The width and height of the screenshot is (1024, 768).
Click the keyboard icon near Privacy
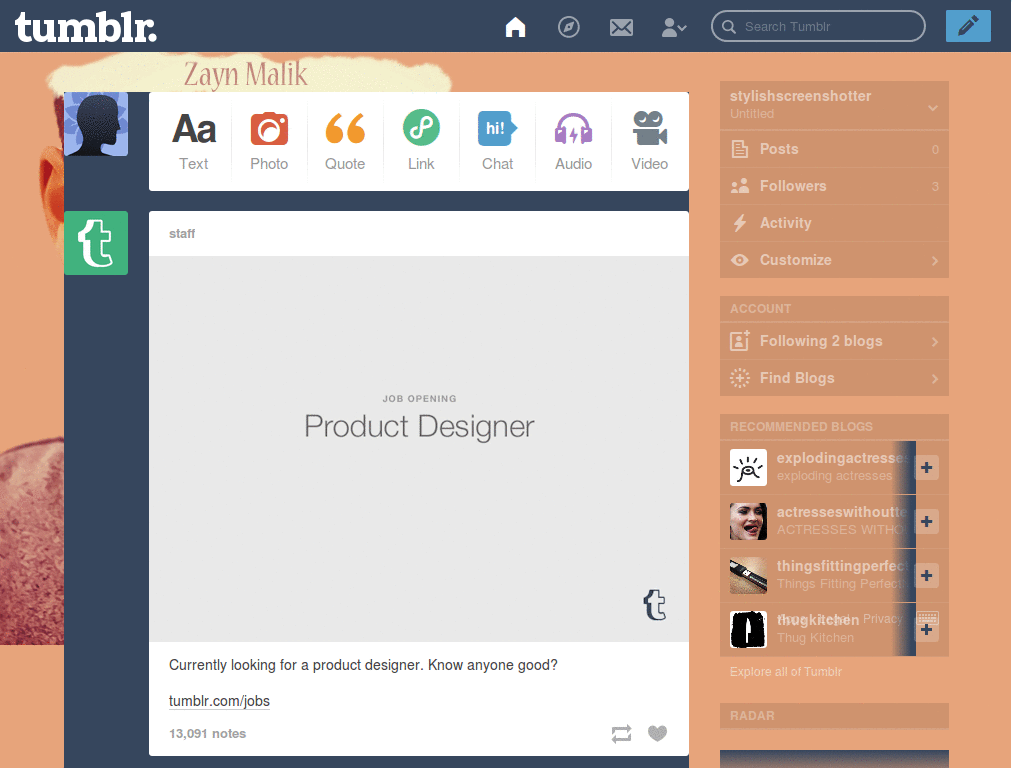pos(927,618)
